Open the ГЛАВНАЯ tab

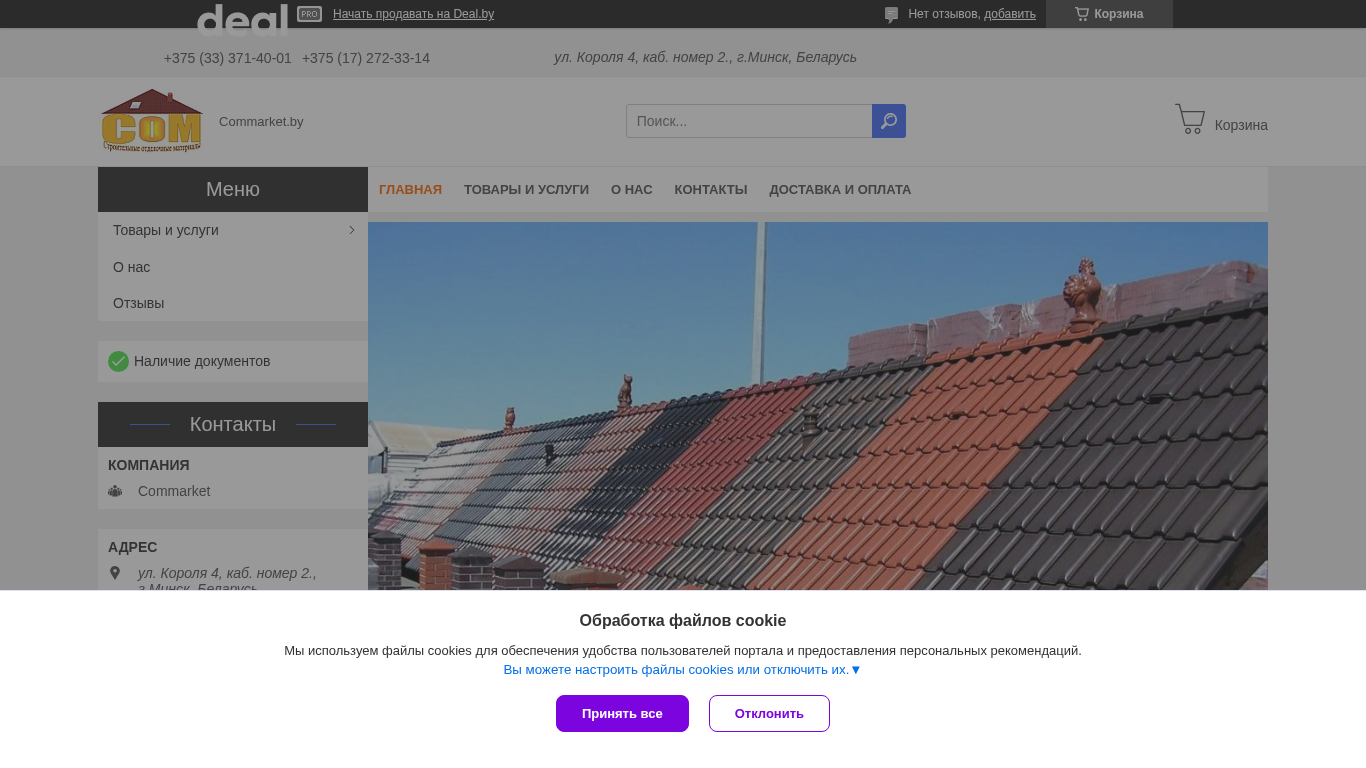[x=410, y=190]
